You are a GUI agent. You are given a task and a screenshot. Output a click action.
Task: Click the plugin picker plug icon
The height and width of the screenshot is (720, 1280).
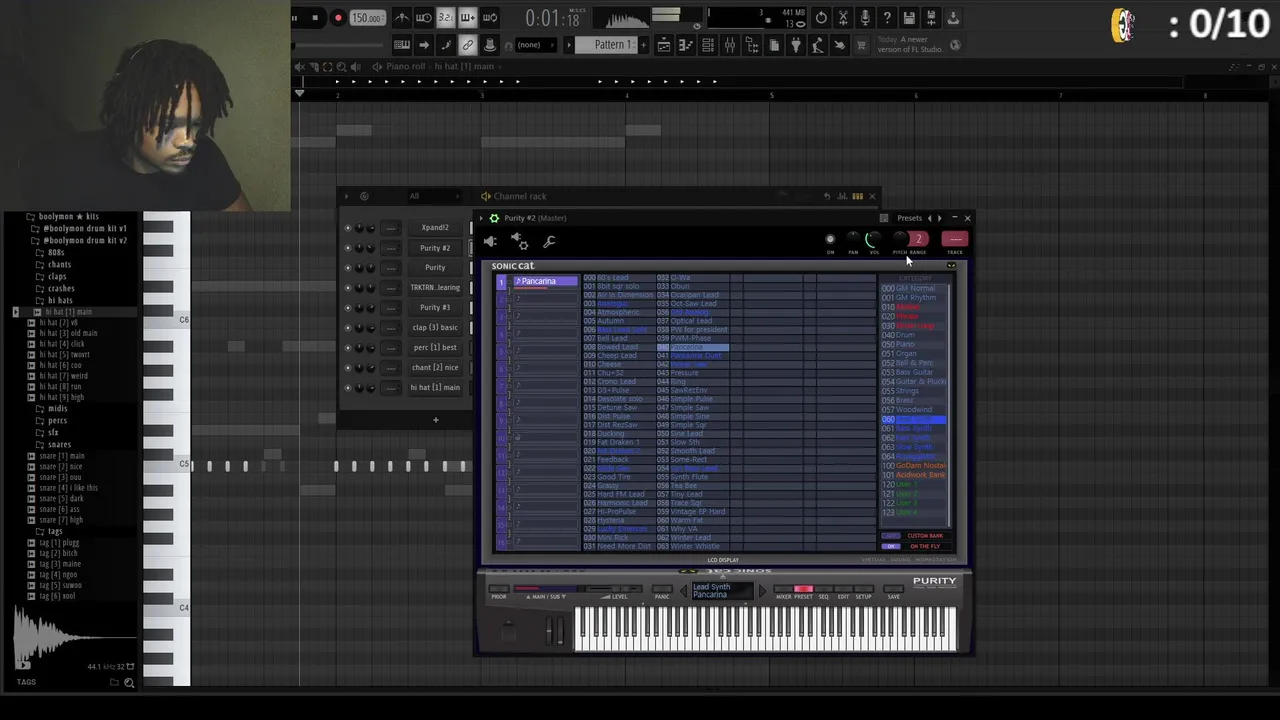796,45
